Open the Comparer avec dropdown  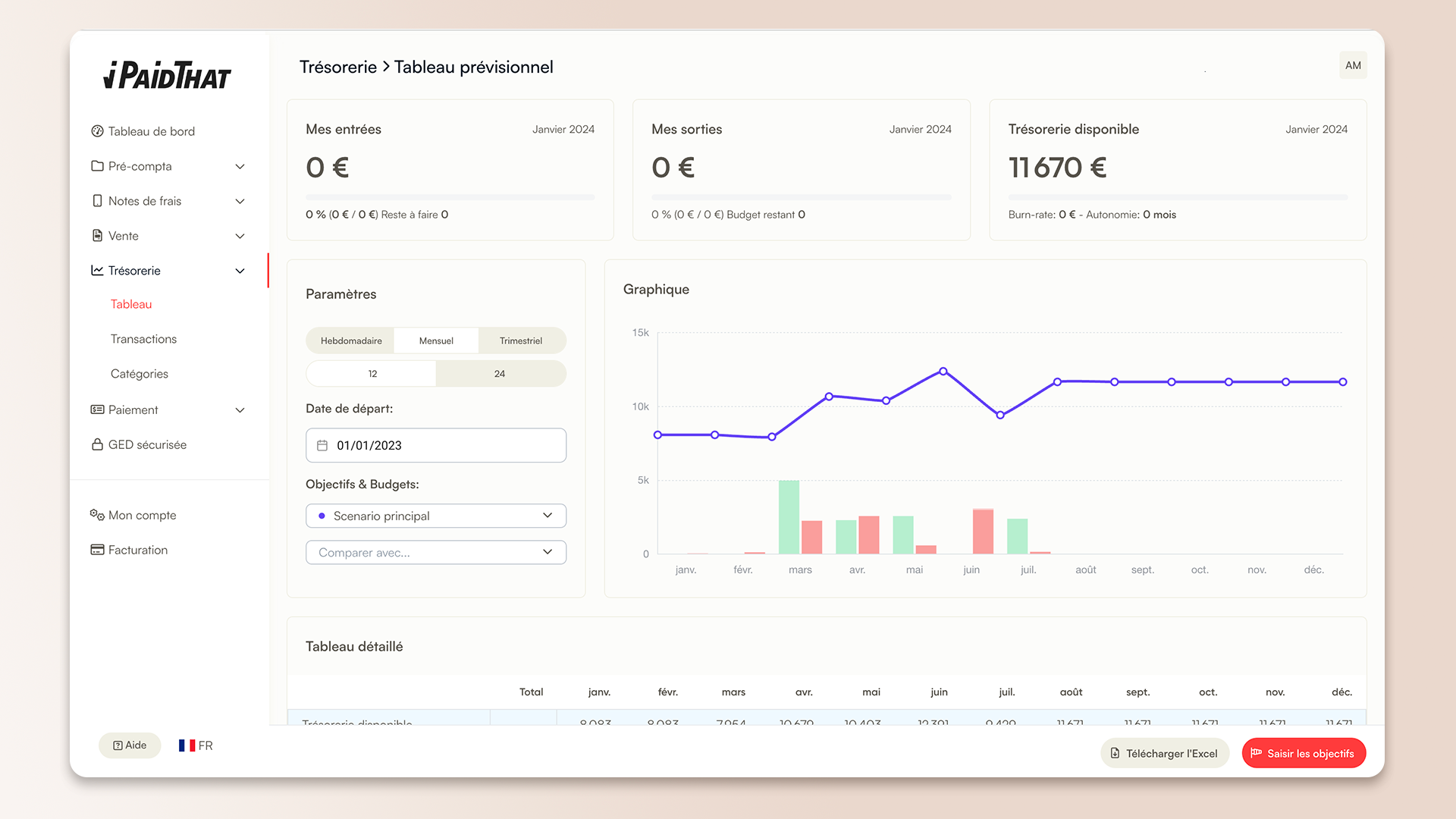(x=436, y=552)
